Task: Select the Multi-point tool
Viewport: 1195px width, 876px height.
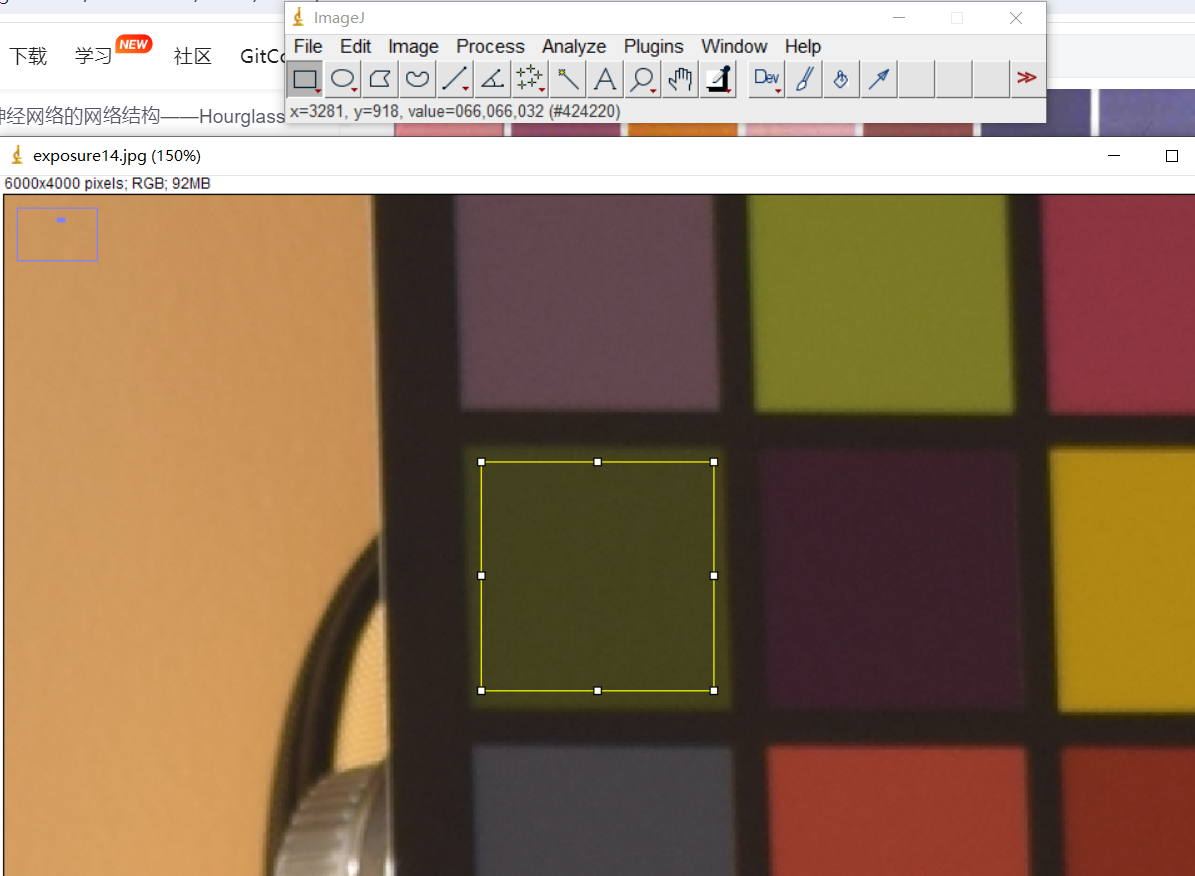Action: coord(529,79)
